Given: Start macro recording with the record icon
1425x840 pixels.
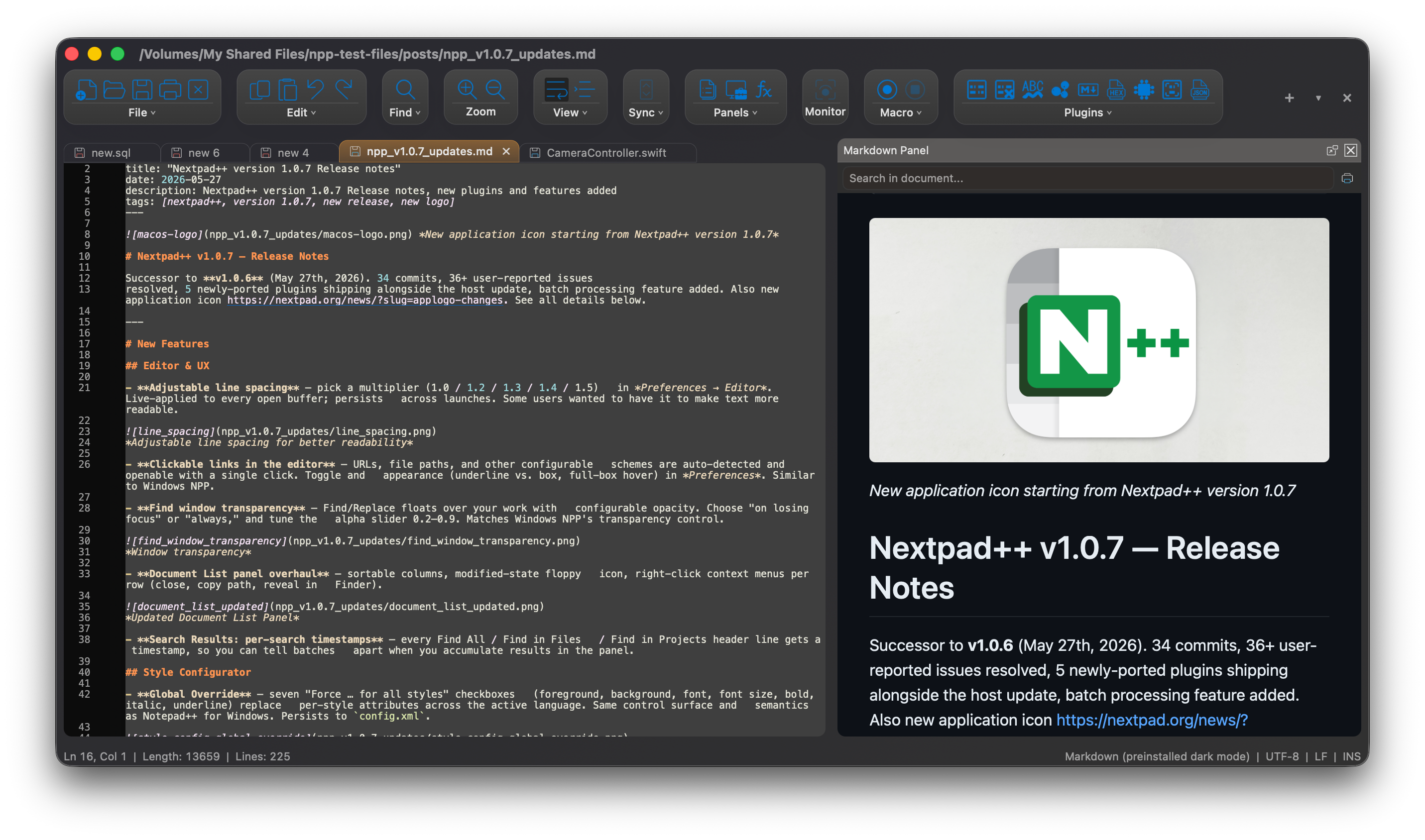Looking at the screenshot, I should tap(887, 90).
